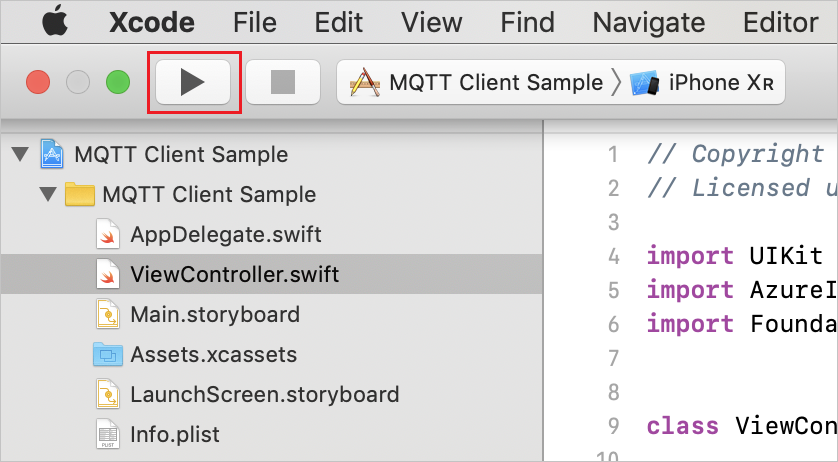Click the Run (play) button

193,83
